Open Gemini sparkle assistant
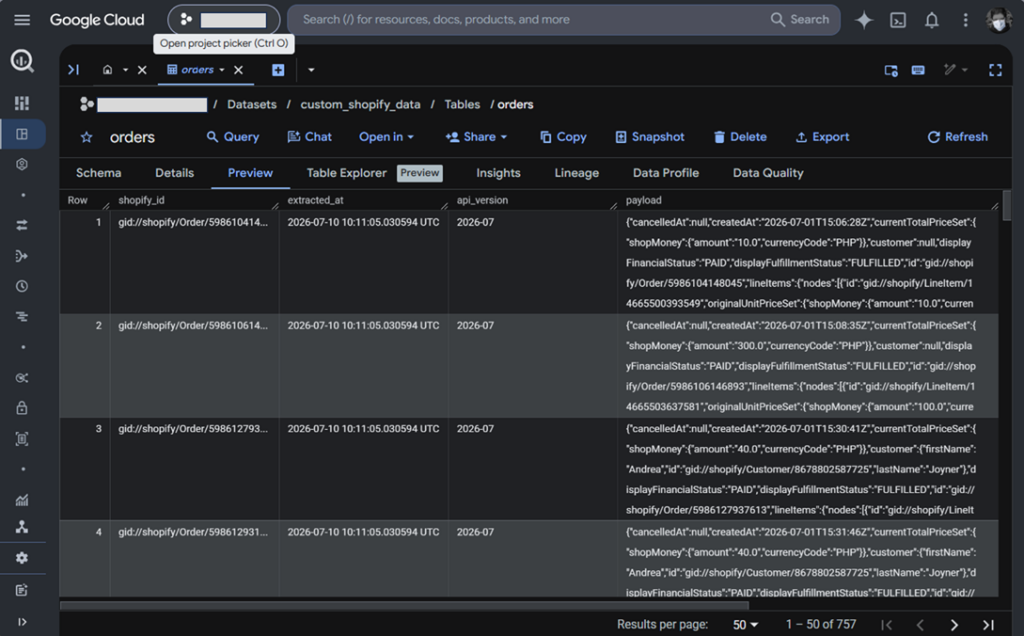This screenshot has height=636, width=1024. click(864, 20)
